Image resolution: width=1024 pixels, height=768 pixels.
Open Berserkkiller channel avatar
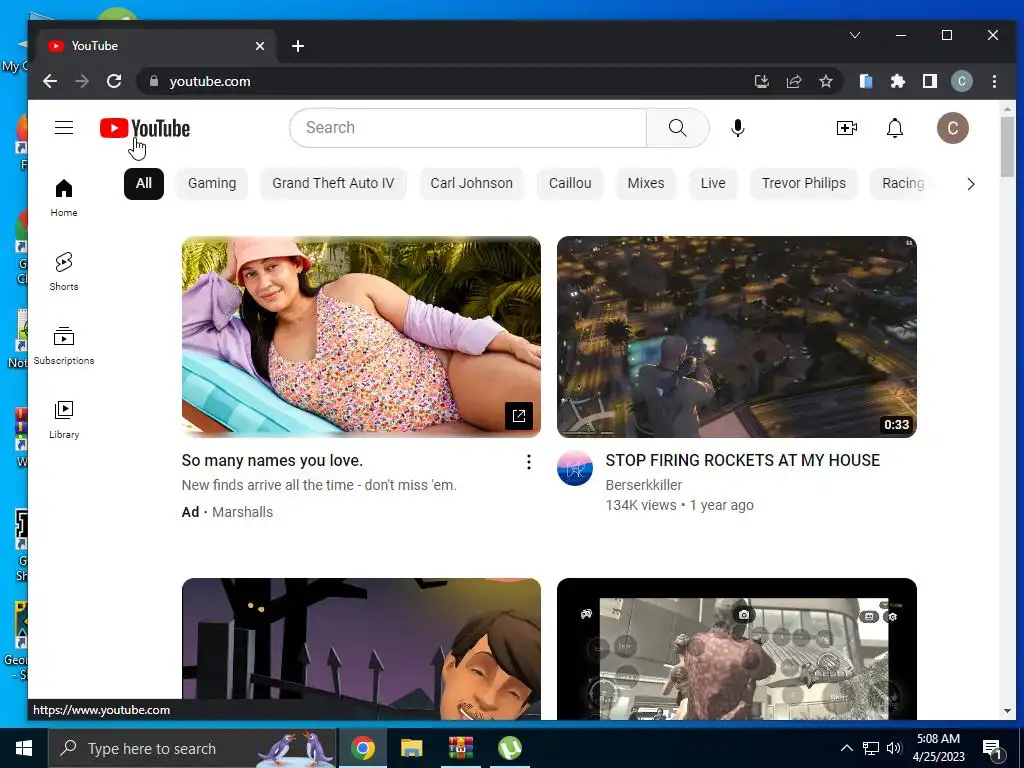pos(575,468)
